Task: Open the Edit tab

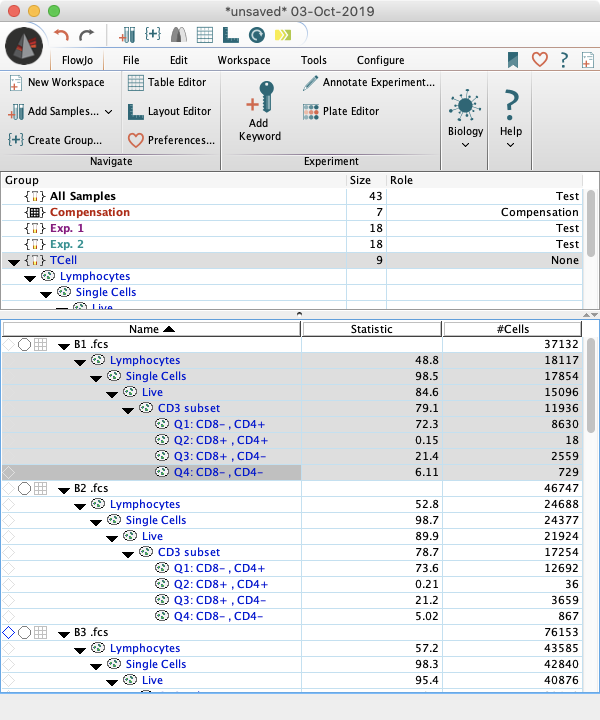Action: coord(179,60)
